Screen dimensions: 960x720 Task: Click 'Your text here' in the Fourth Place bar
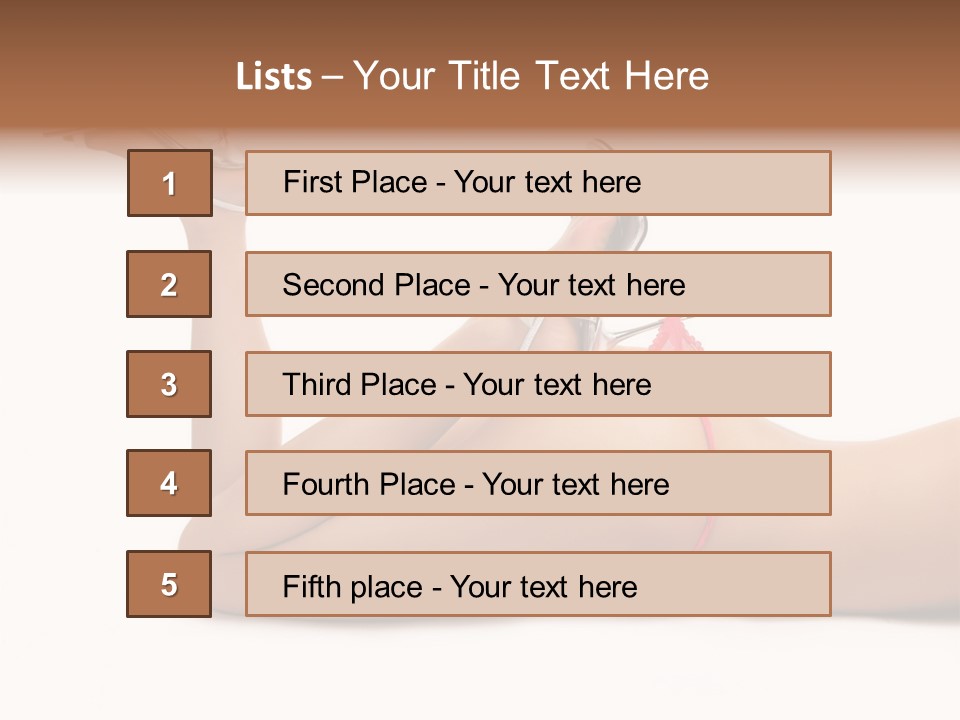click(x=575, y=485)
